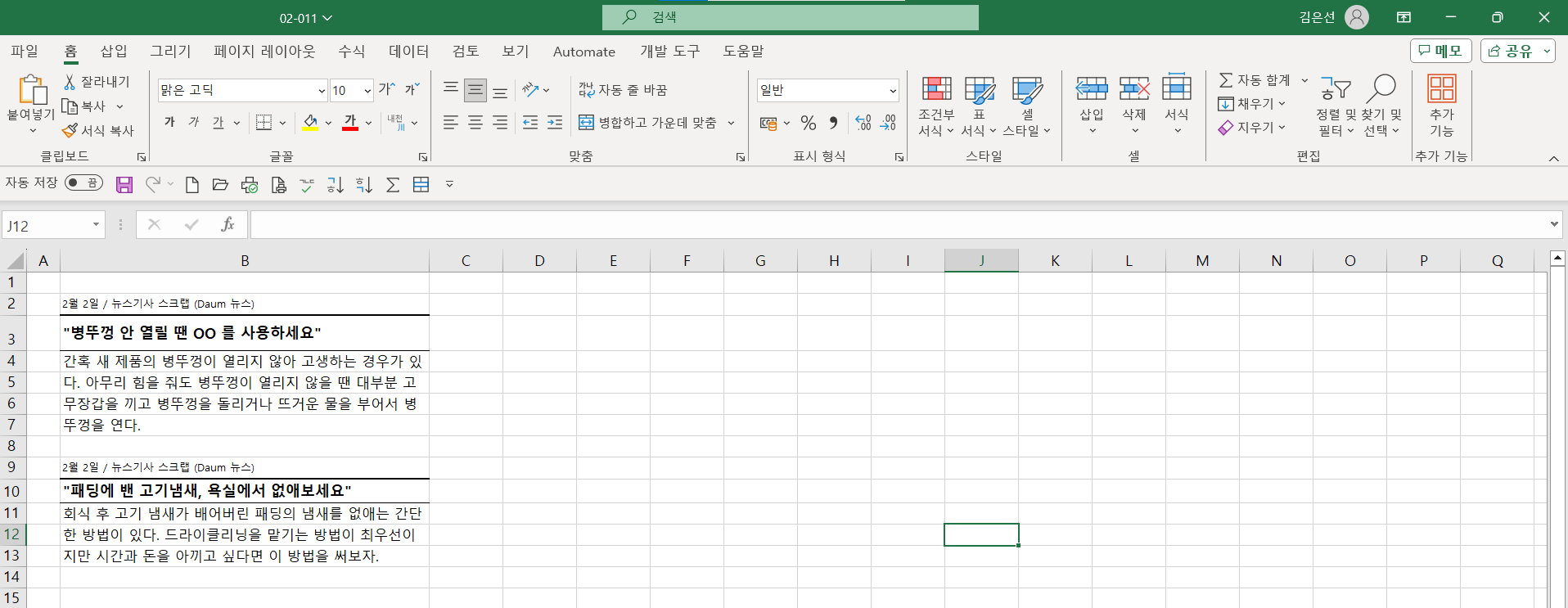Align cell text left
Viewport: 1568px width, 608px height.
click(x=451, y=123)
